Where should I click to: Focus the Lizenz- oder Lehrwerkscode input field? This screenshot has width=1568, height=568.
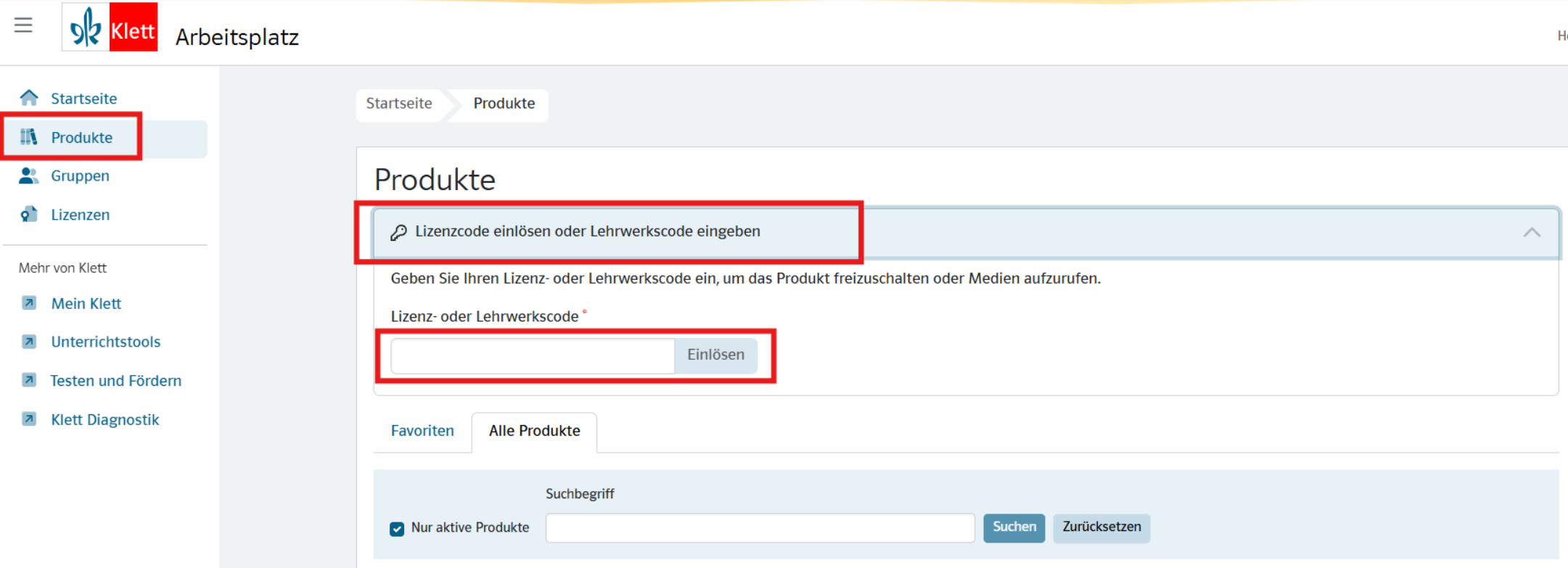tap(533, 355)
